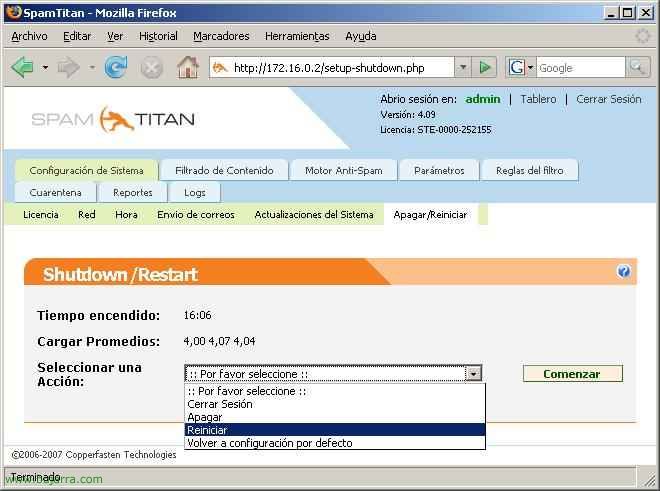Select the Apagar/Reiniciar subtab

[430, 215]
